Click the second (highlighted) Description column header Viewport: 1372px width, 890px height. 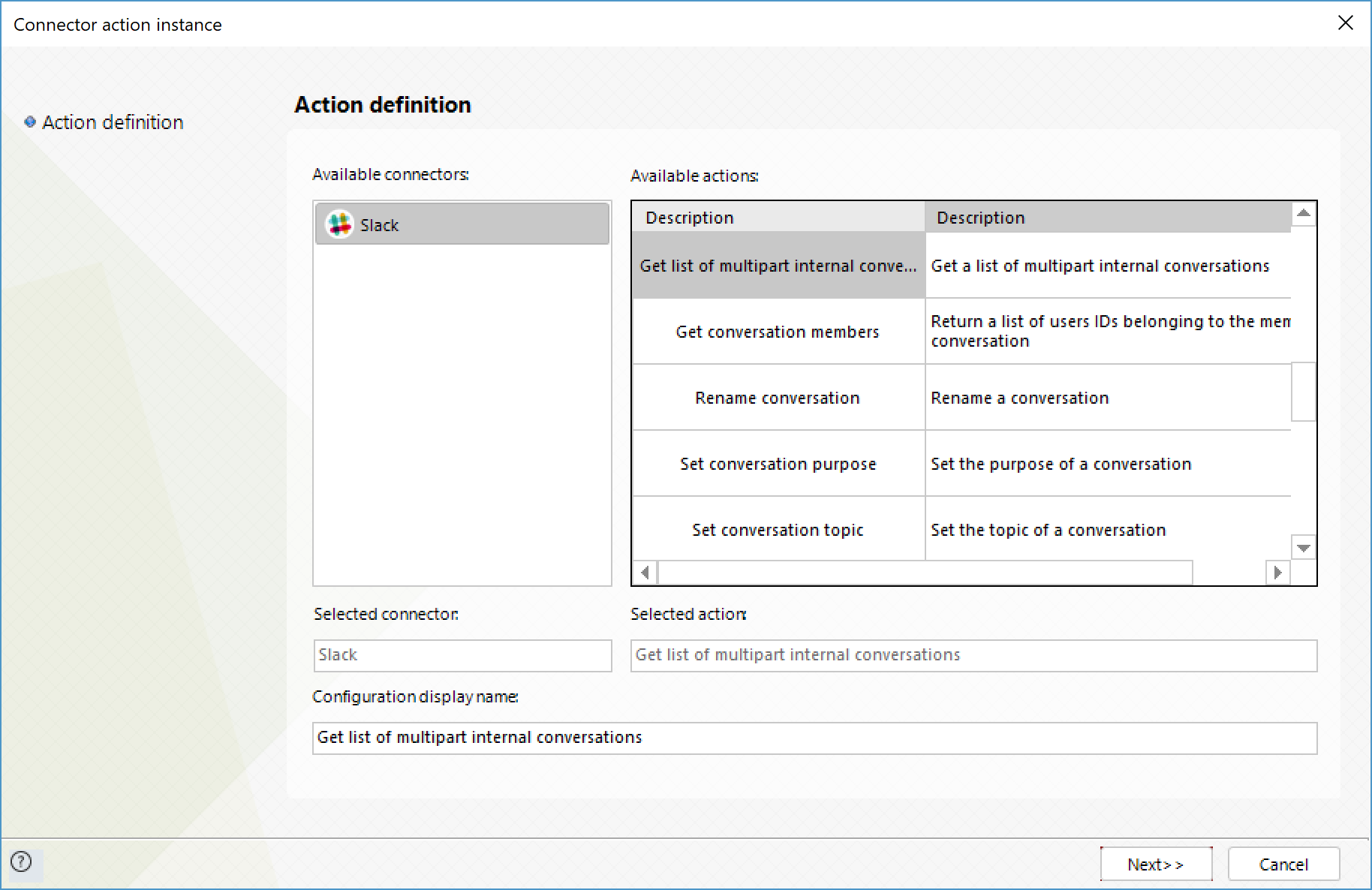1108,218
